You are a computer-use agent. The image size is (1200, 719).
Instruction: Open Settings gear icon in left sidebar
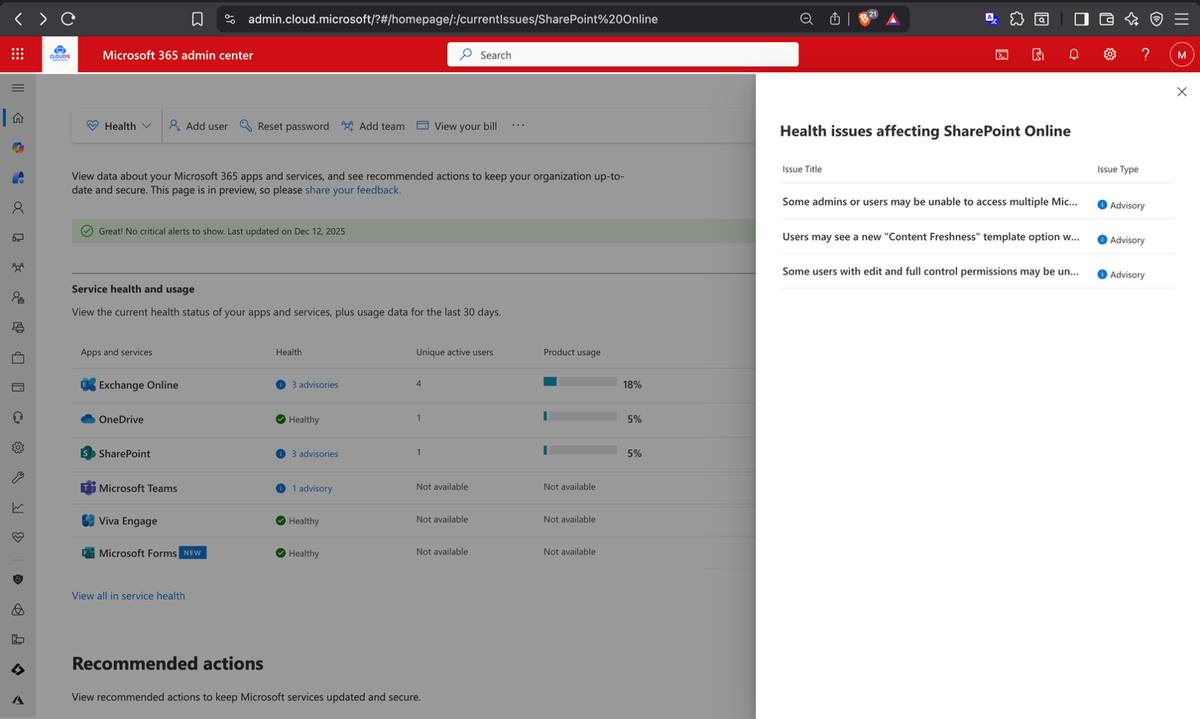[18, 447]
